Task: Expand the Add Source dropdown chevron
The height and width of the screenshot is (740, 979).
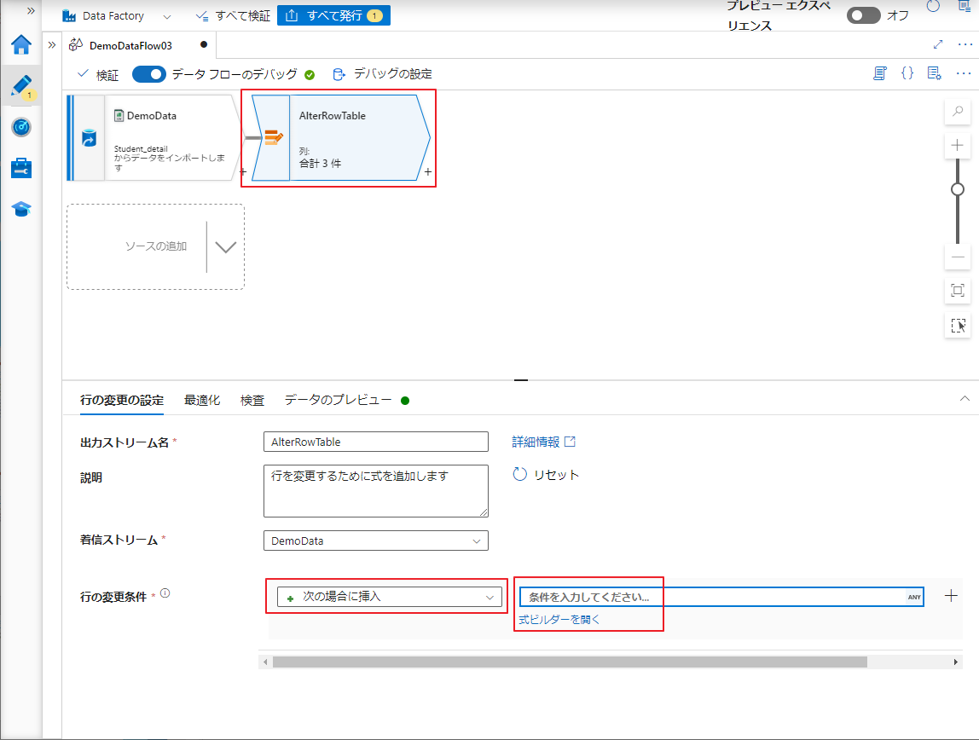Action: coord(225,247)
